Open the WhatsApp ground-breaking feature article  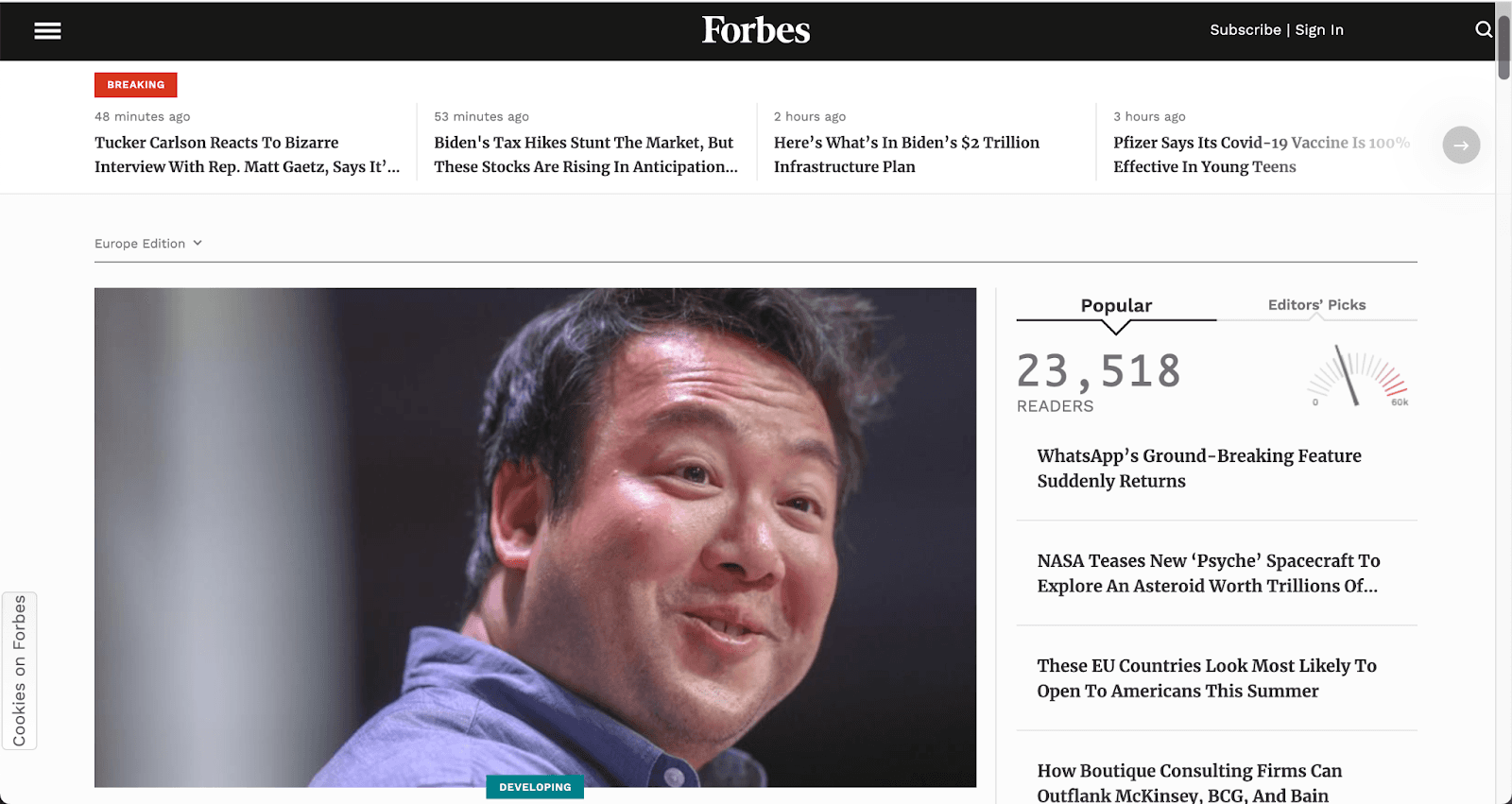1199,468
